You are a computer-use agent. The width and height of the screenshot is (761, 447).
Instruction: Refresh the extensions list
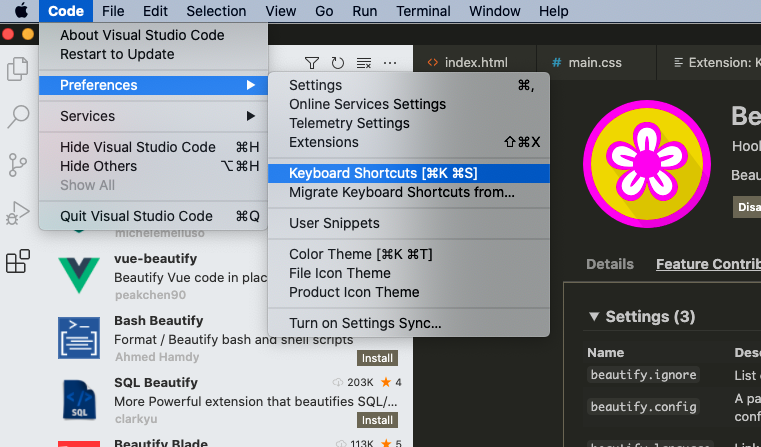338,63
